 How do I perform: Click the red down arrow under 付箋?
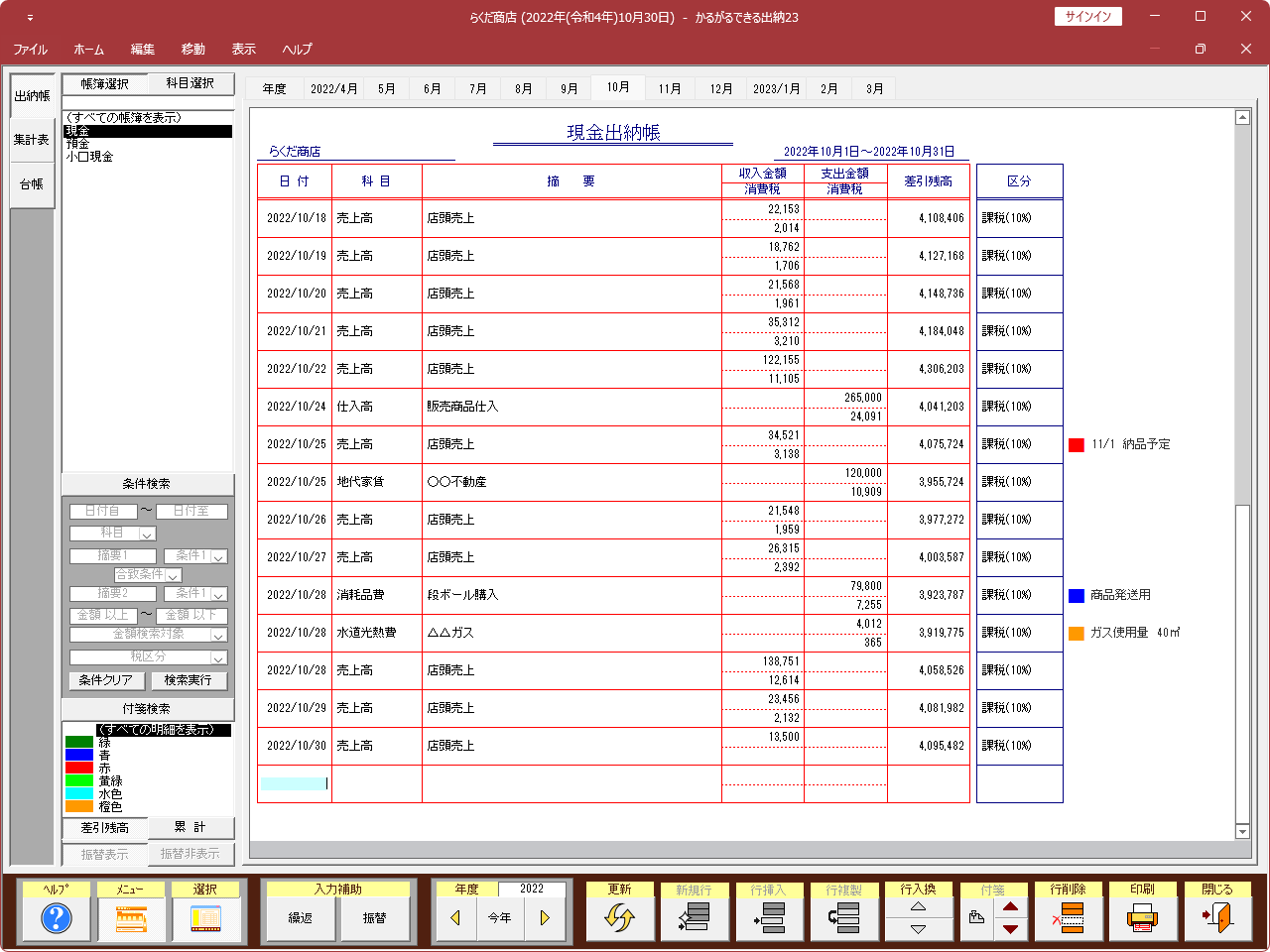1010,930
